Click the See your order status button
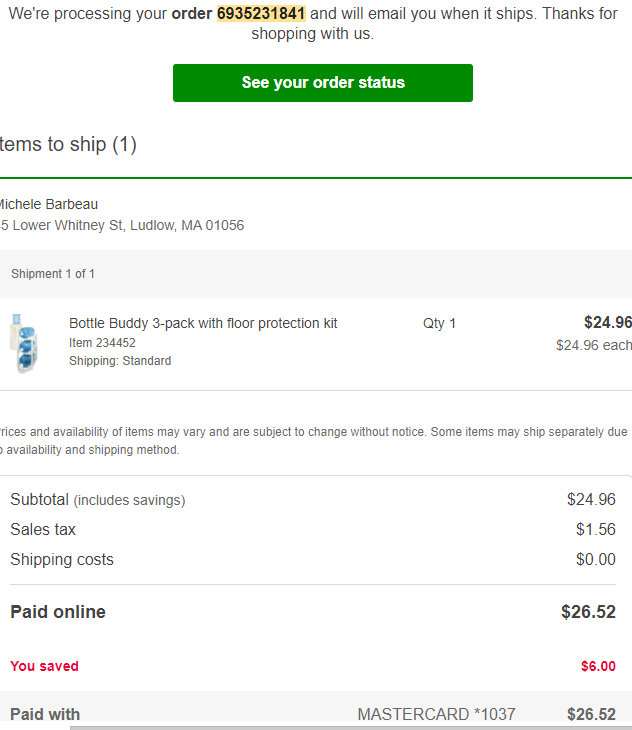Viewport: 632px width, 730px height. pyautogui.click(x=323, y=83)
